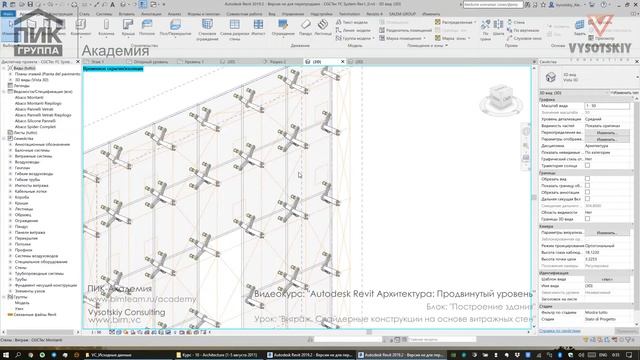Screen dimensions: 640x360
Task: Click Set work plane (Задать) icon
Action: [580, 24]
